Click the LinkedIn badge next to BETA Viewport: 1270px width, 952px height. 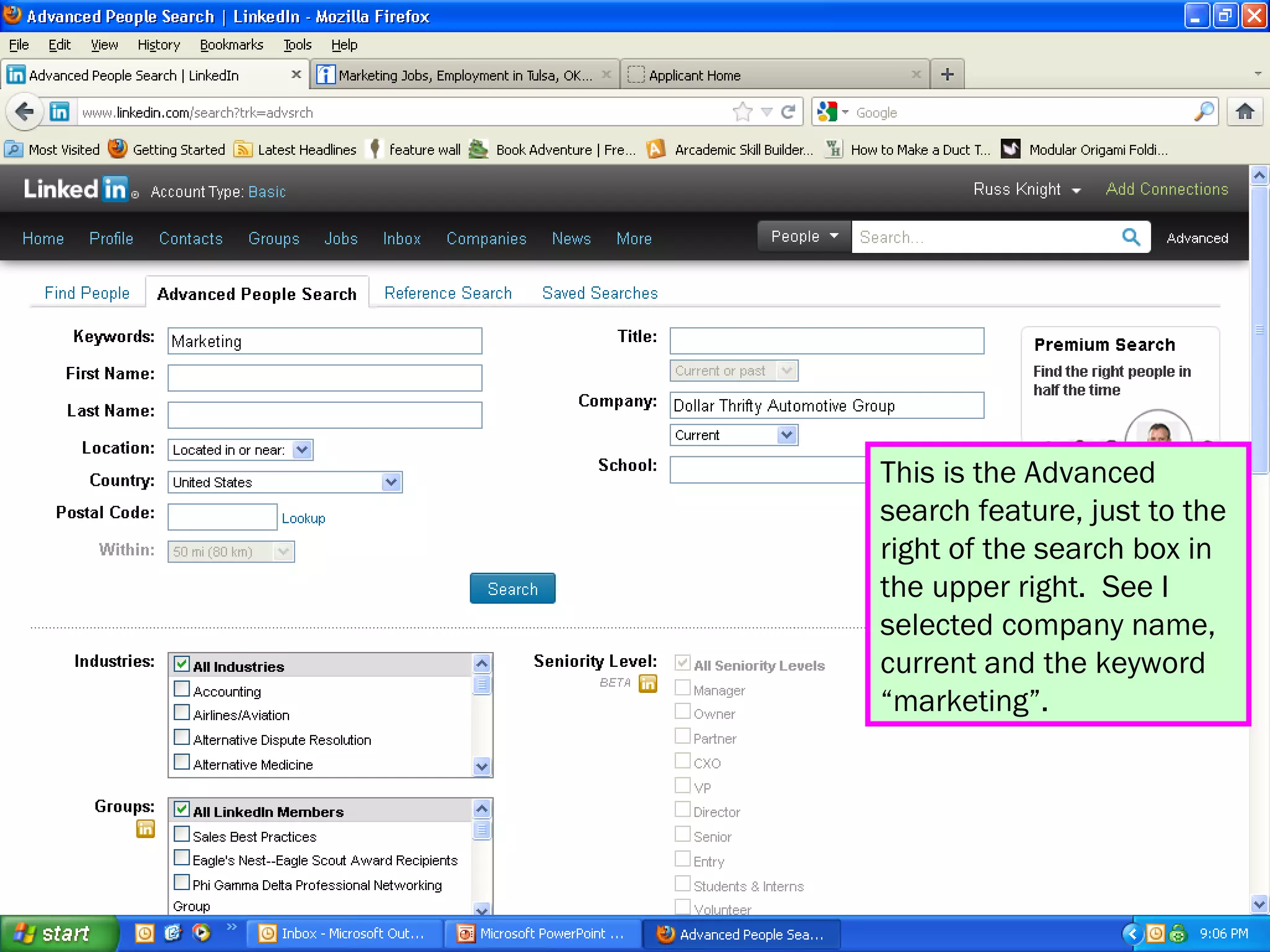point(648,683)
